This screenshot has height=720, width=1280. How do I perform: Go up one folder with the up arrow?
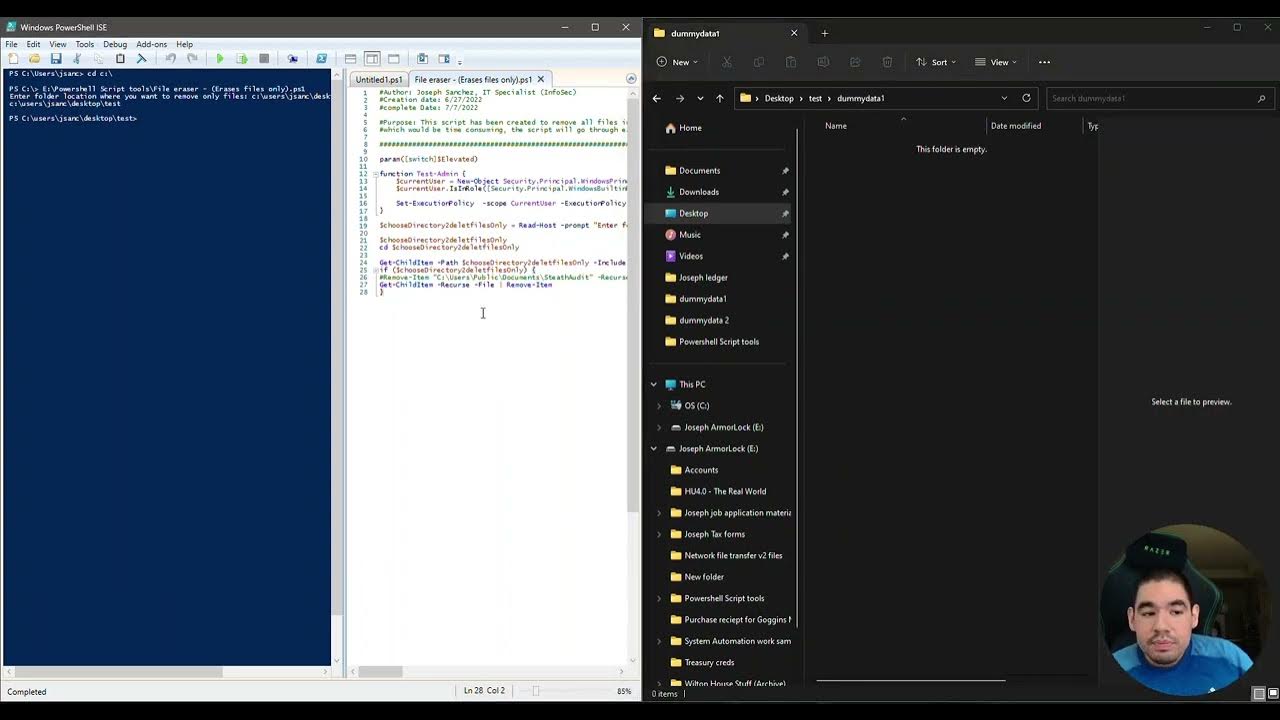[719, 98]
